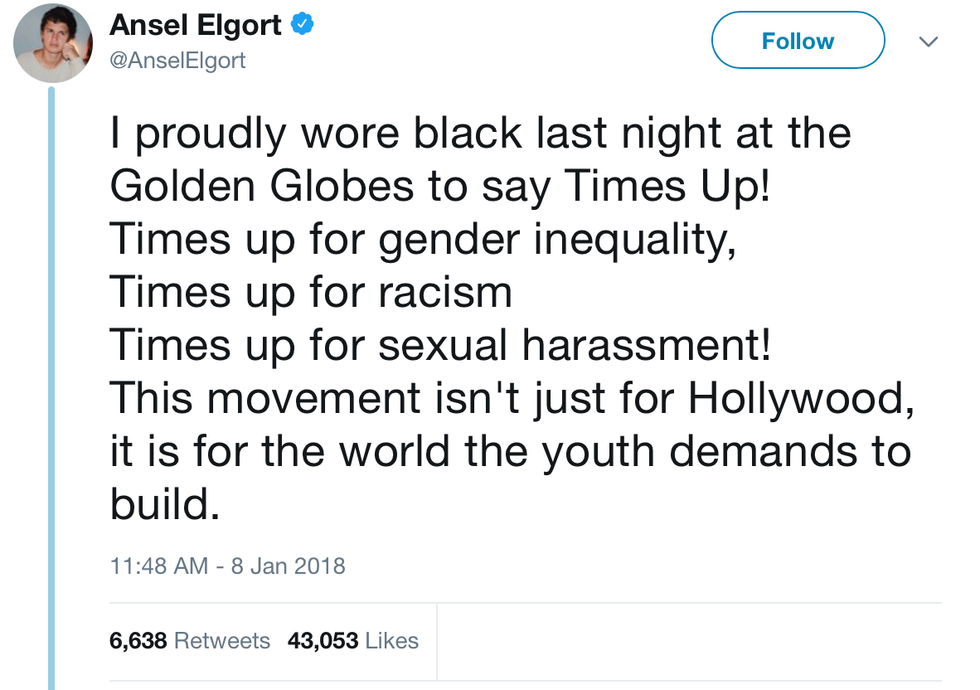Click the line "Times up for gender inequality,"
Viewport: 980px width, 690px height.
(423, 238)
